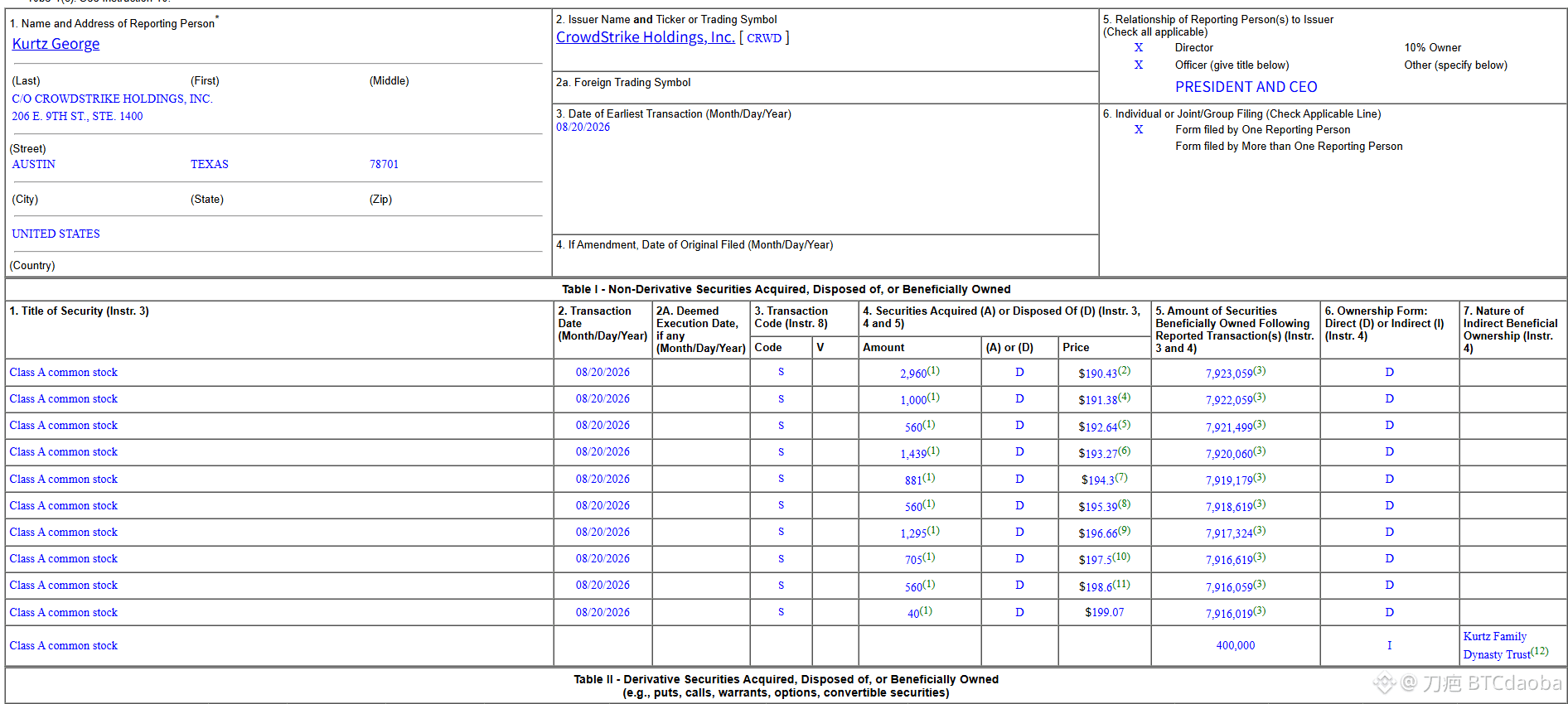
Task: Click footnote (10) beside price $197.5
Action: [x=1121, y=557]
